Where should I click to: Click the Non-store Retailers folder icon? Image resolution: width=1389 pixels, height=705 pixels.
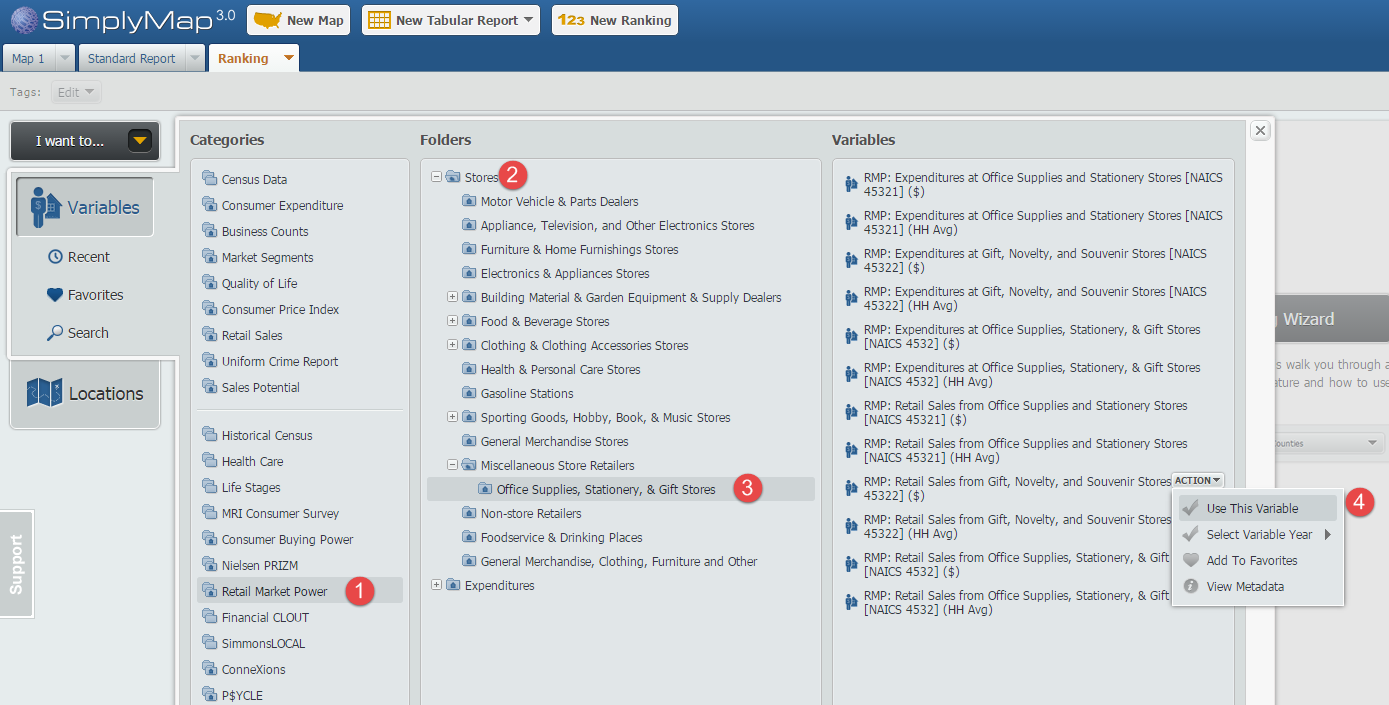pyautogui.click(x=469, y=512)
